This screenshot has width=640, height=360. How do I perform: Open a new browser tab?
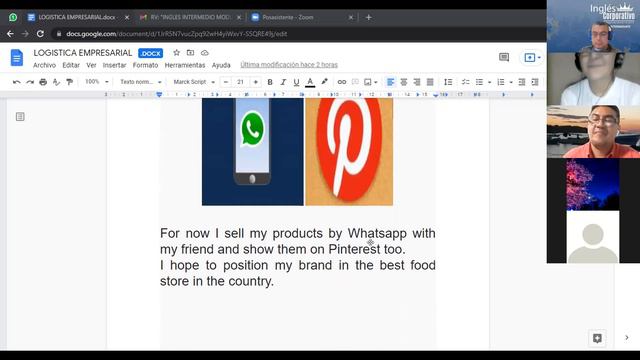(369, 17)
